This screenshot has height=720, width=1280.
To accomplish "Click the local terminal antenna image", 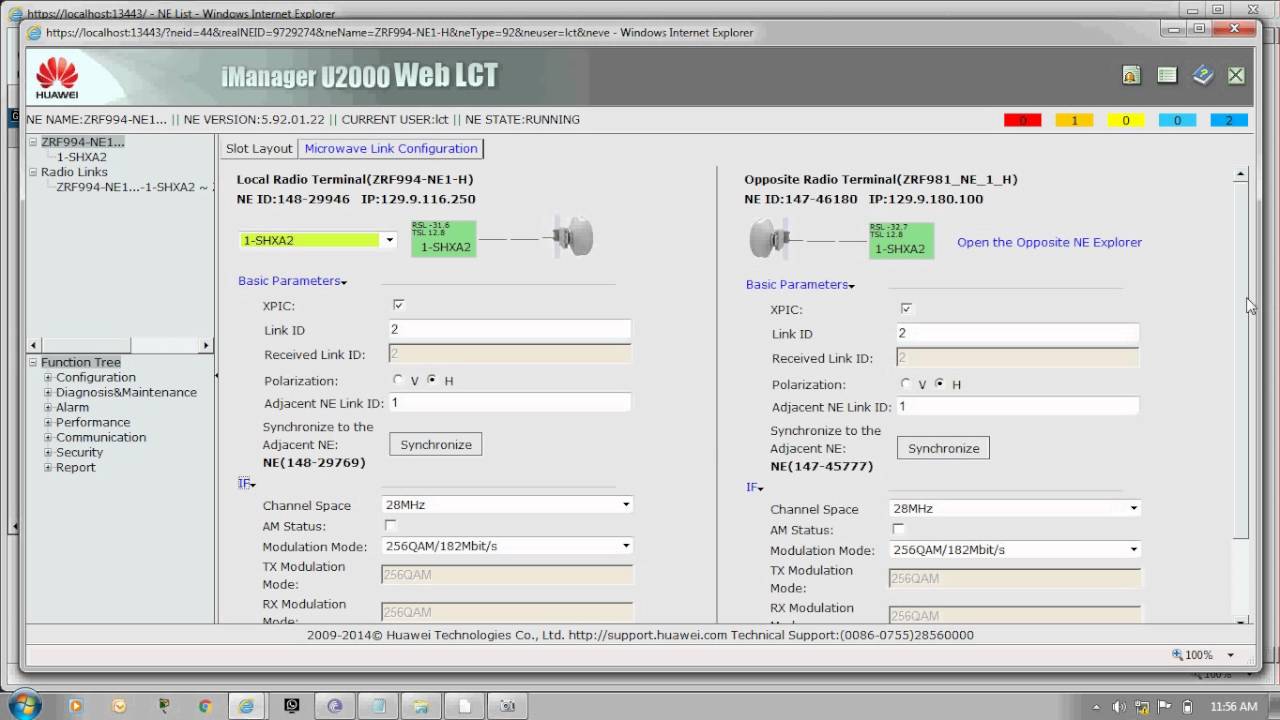I will (x=574, y=238).
